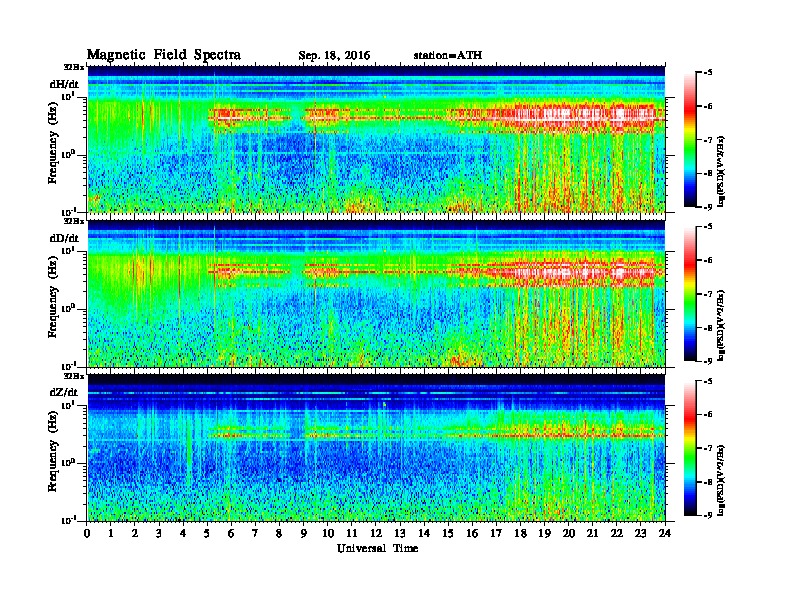Click the 32Hz label atop the dH/dt panel

(x=74, y=67)
